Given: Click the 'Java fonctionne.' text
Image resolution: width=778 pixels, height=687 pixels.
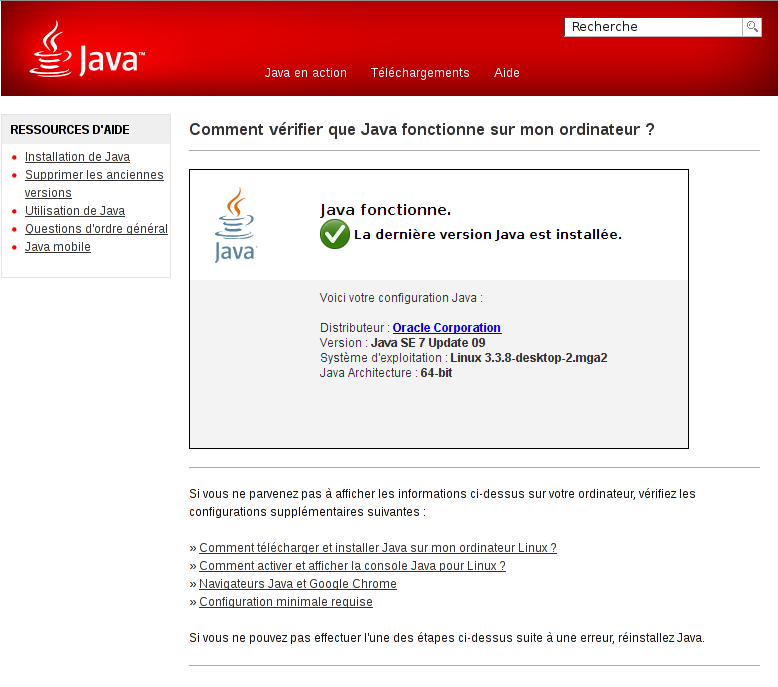Looking at the screenshot, I should [x=386, y=210].
